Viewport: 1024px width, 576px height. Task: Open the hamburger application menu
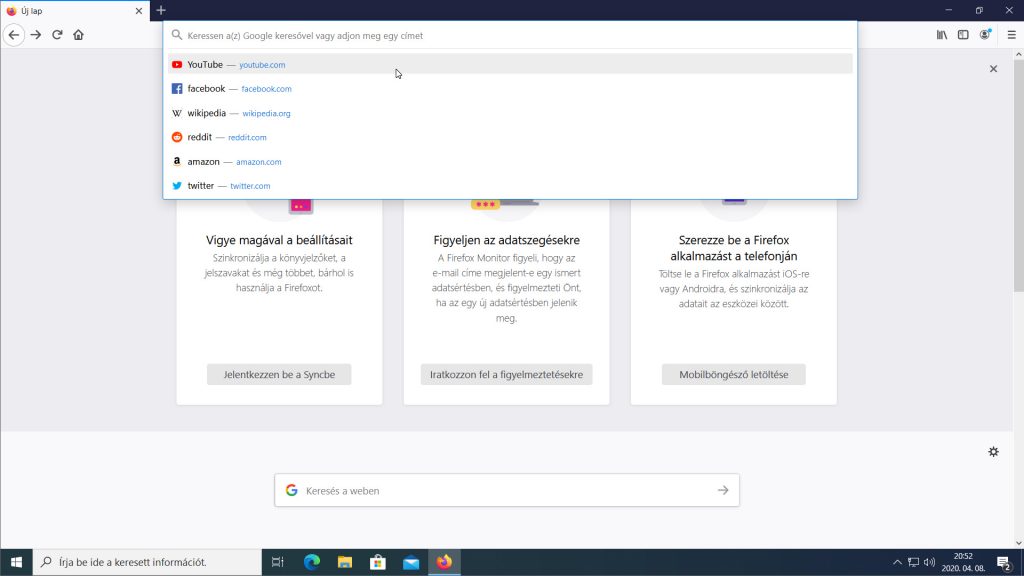coord(1012,35)
